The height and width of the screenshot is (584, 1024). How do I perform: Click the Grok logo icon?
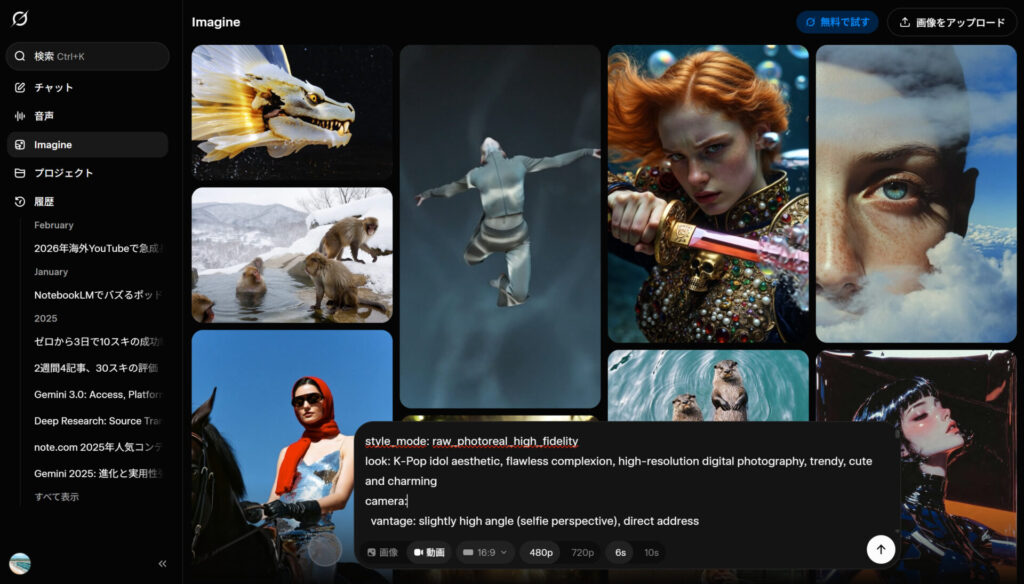click(20, 19)
